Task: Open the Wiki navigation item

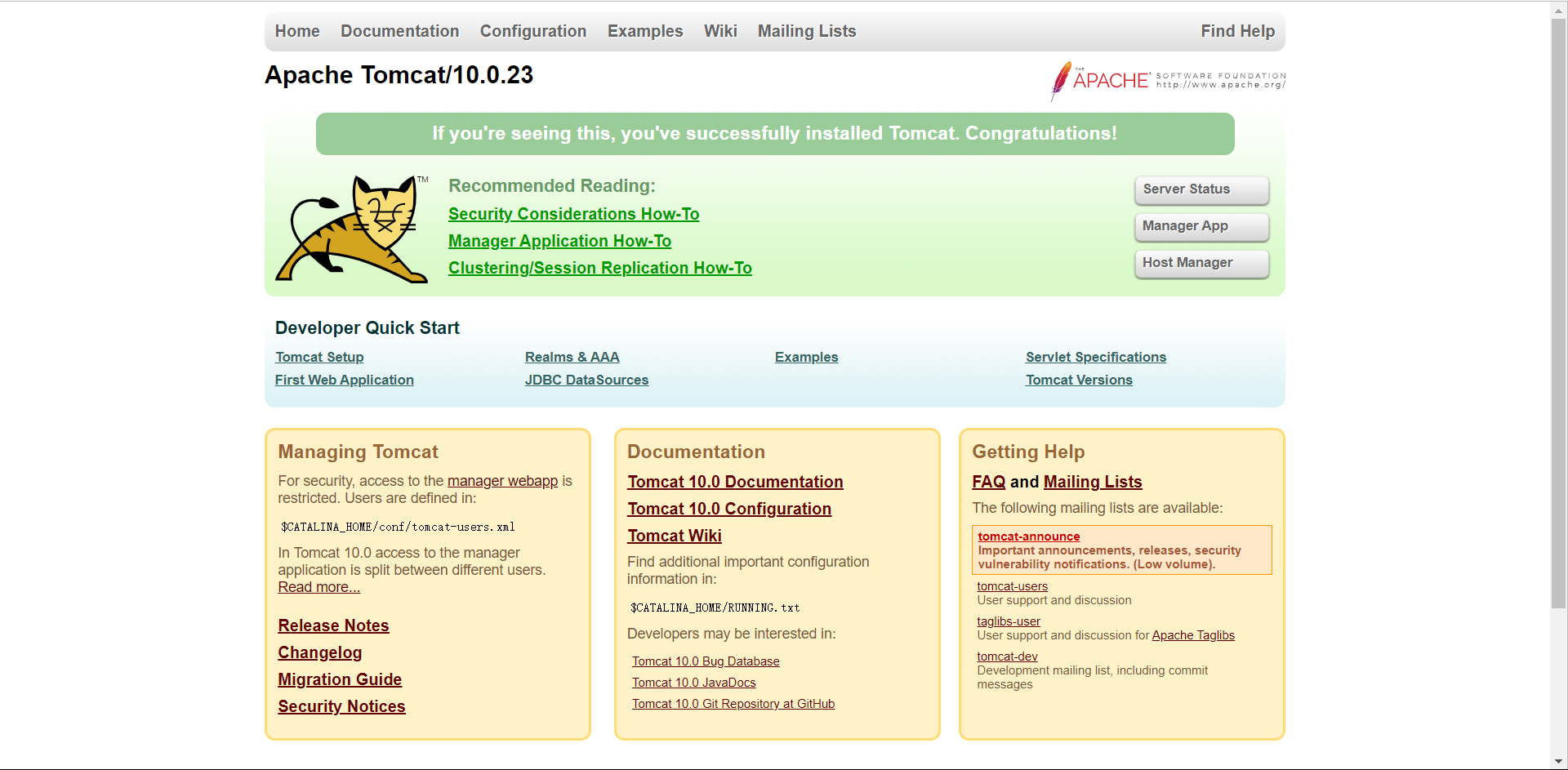Action: coord(720,31)
